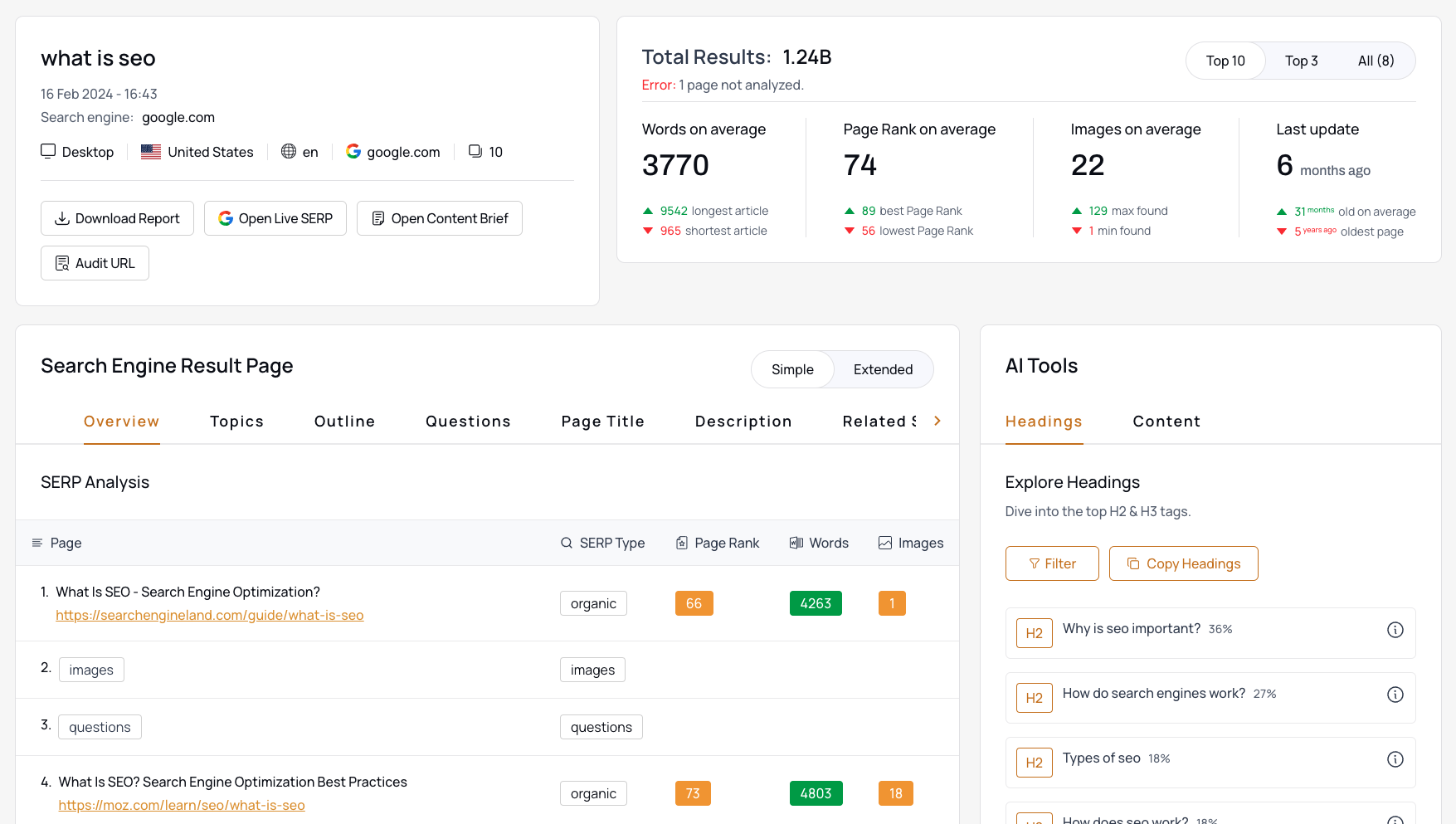
Task: Select the magnifier icon in SERP Type column
Action: (x=566, y=543)
